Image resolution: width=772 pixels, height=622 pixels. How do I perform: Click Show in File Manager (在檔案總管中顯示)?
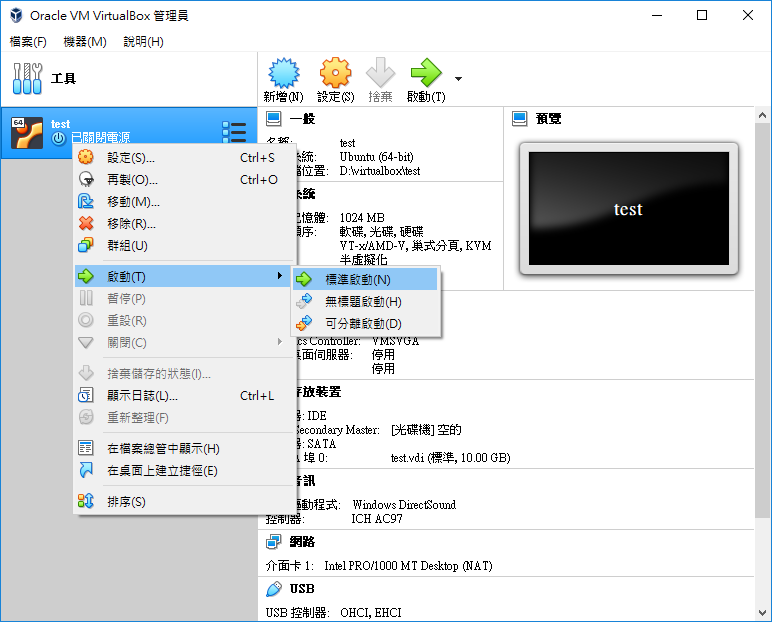pos(186,448)
